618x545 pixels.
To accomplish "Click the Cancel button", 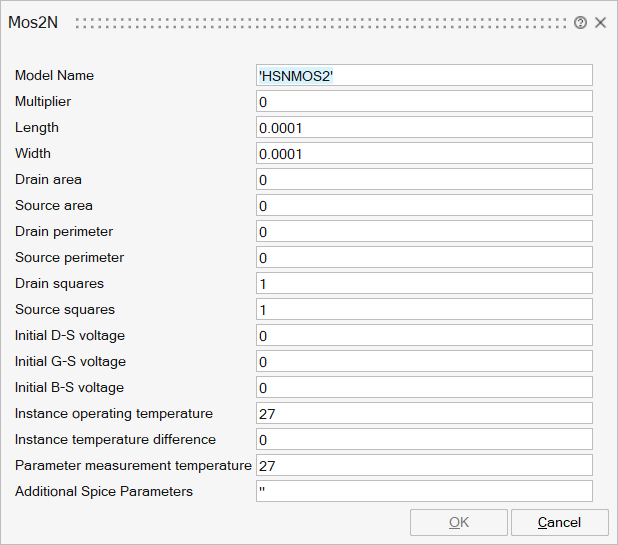I will point(559,522).
